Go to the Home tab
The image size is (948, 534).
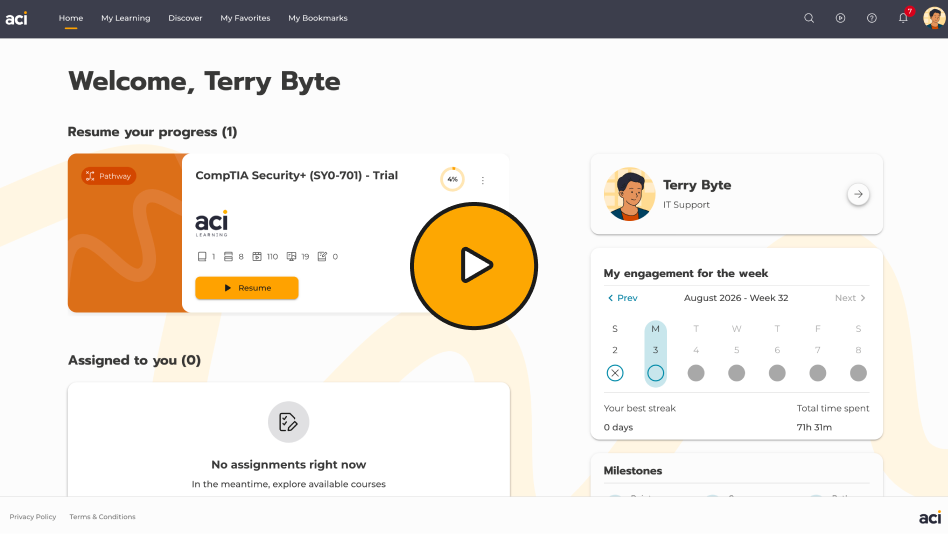click(71, 18)
